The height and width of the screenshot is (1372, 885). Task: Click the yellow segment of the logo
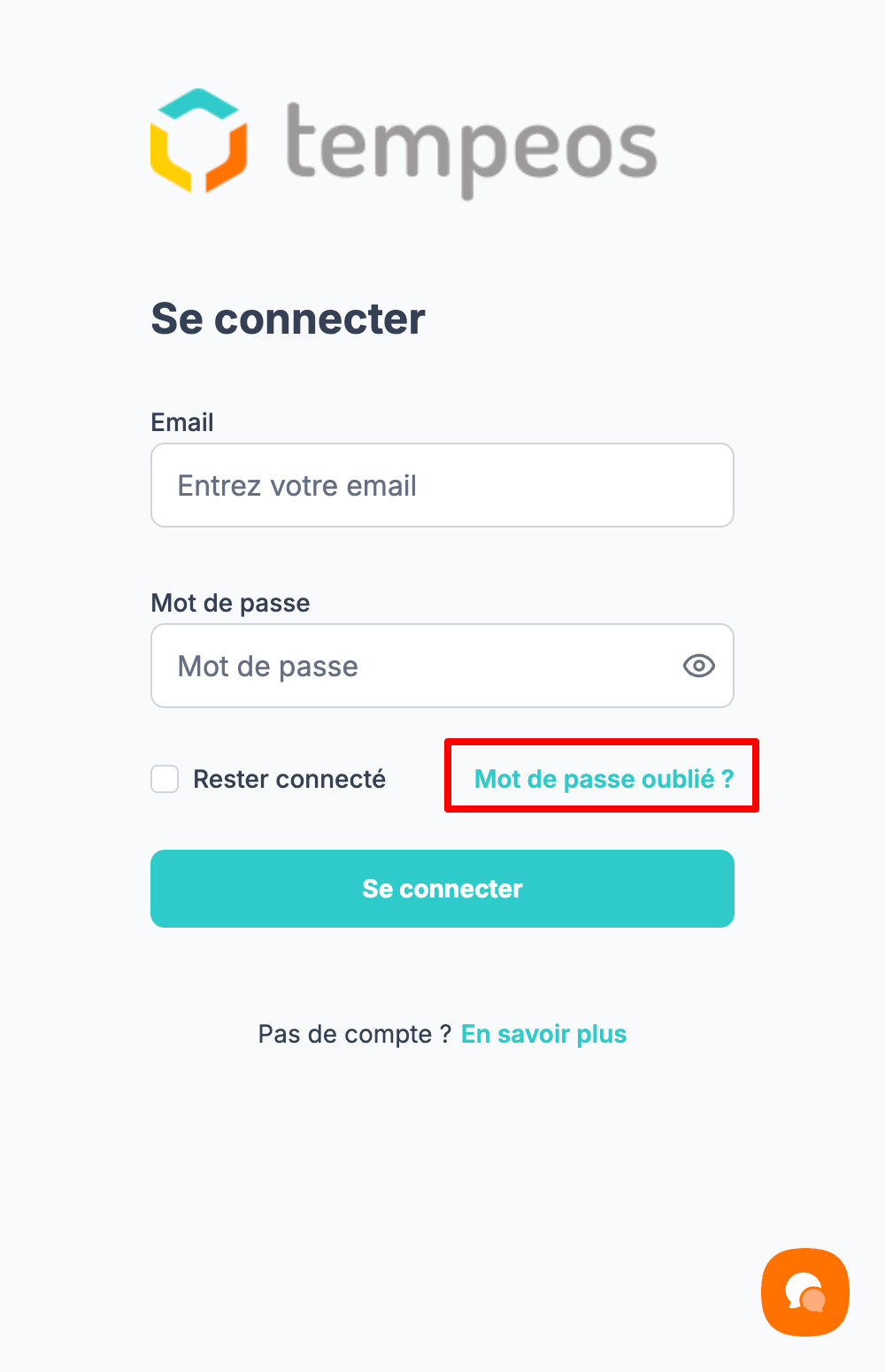(170, 159)
